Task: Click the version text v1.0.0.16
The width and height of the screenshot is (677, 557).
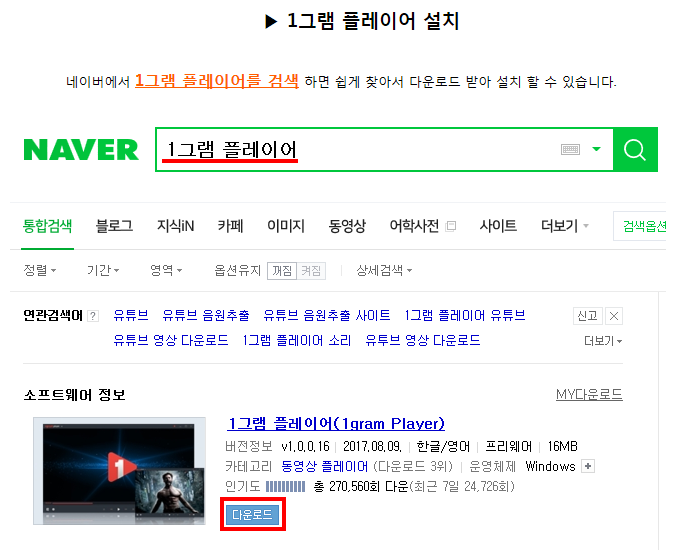Action: 305,446
